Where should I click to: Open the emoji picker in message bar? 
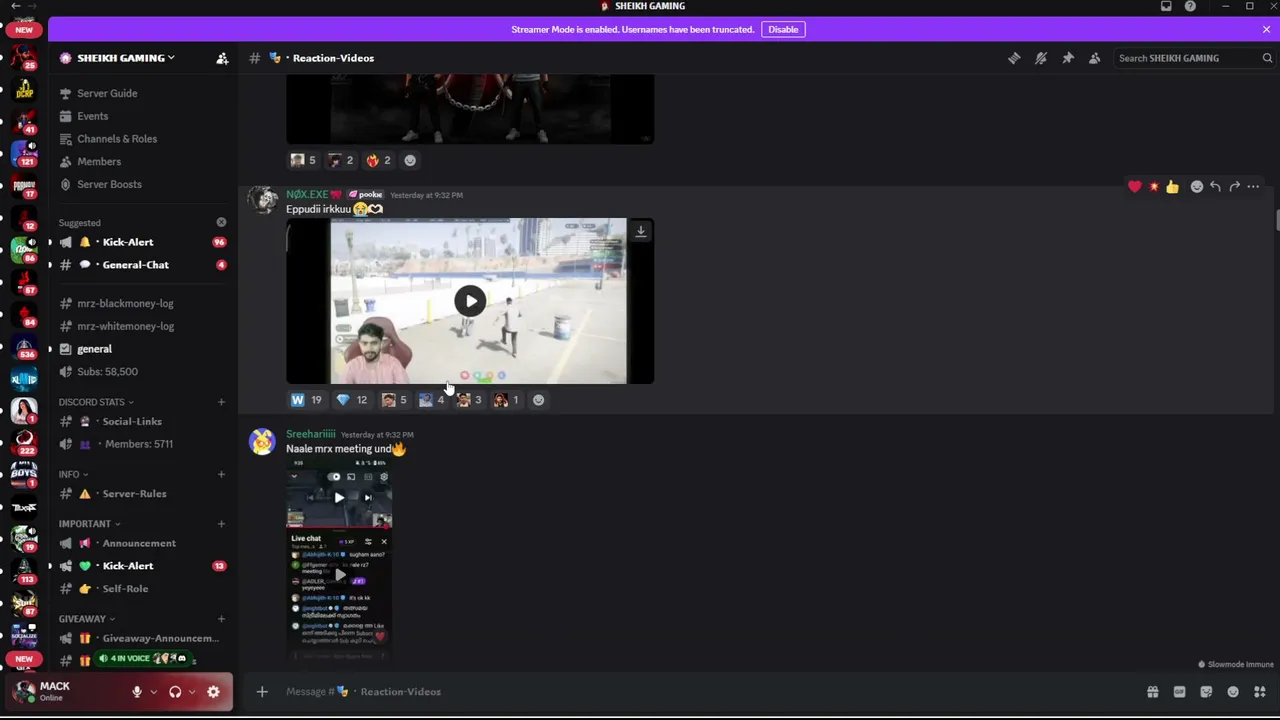tap(1233, 692)
